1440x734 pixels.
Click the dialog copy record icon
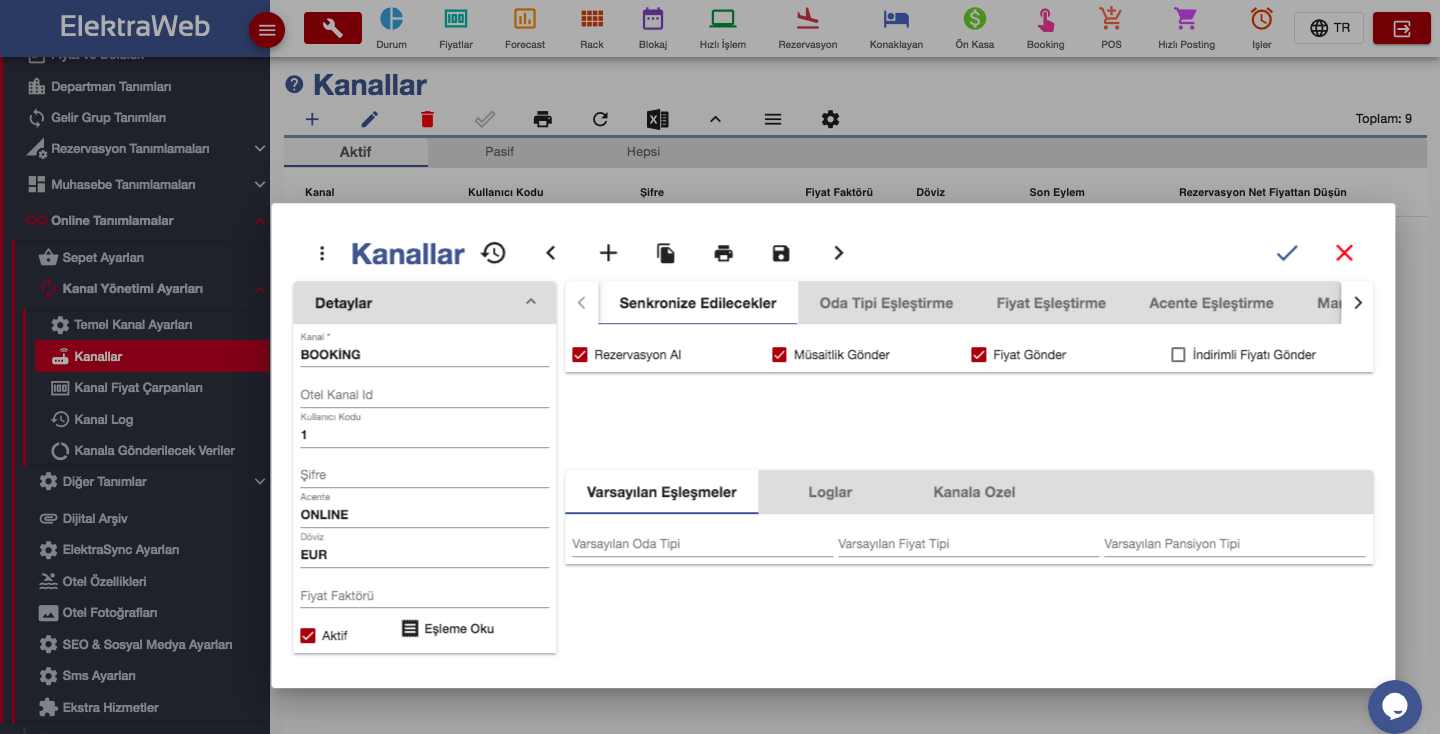click(x=666, y=253)
